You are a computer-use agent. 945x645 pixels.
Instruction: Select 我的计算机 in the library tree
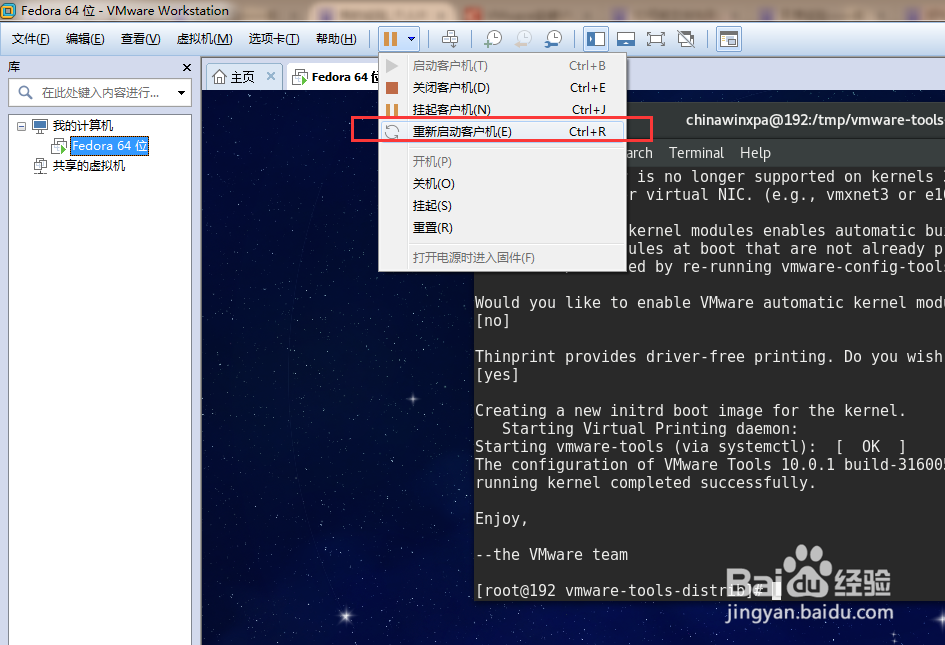pos(83,125)
